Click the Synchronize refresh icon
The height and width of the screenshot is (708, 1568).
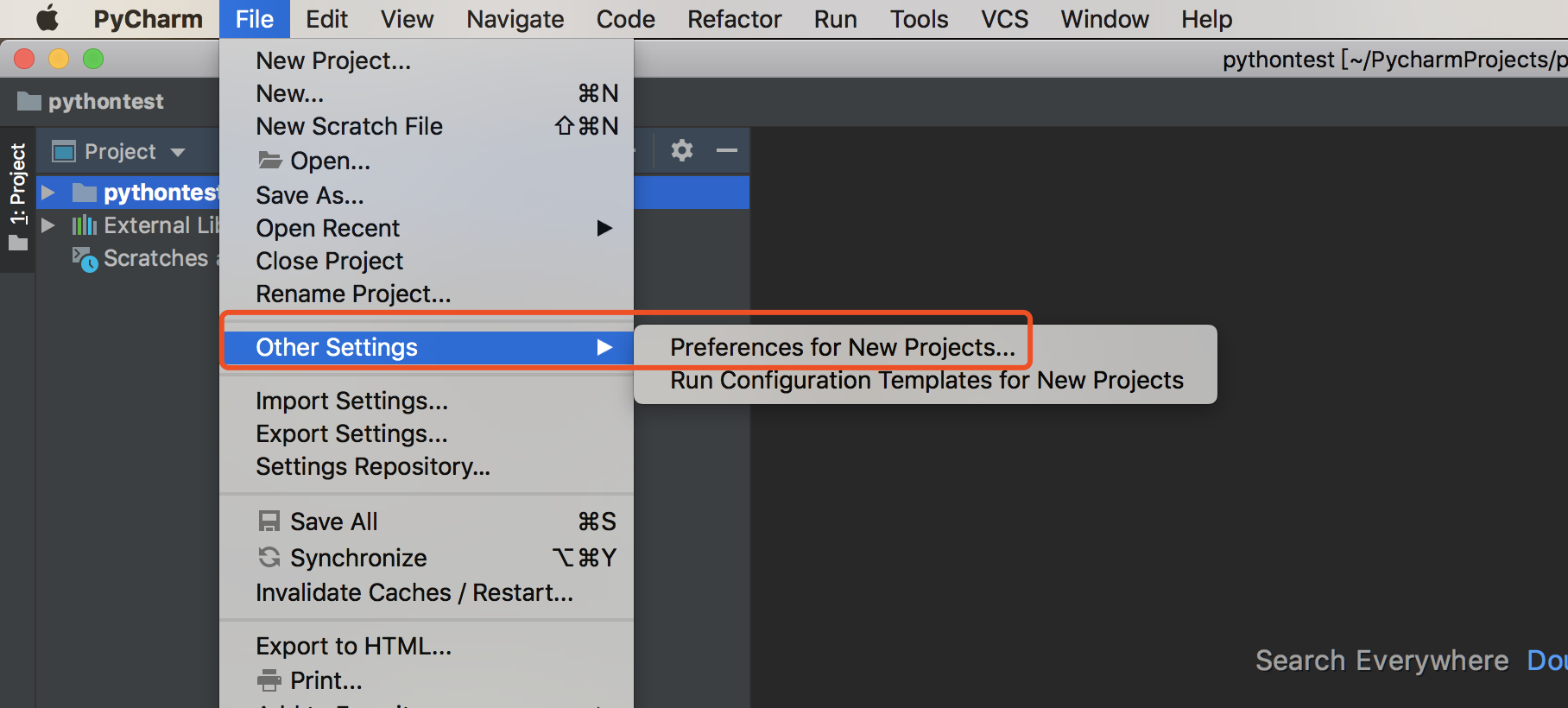(x=269, y=558)
